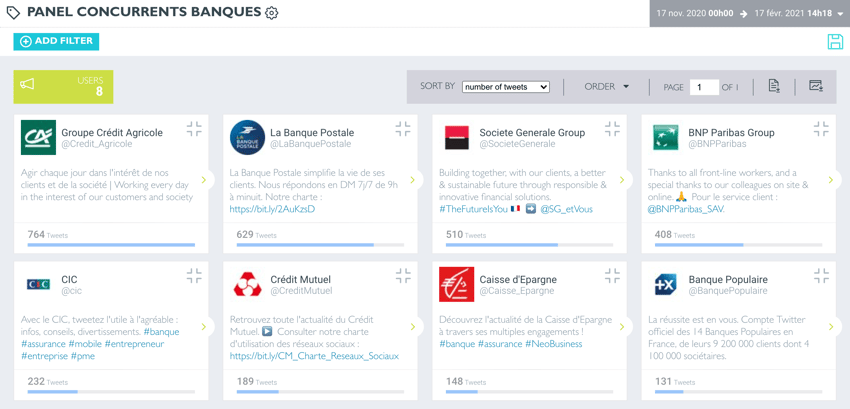Collapse the Groupe Crédit Agricole card

coord(194,129)
